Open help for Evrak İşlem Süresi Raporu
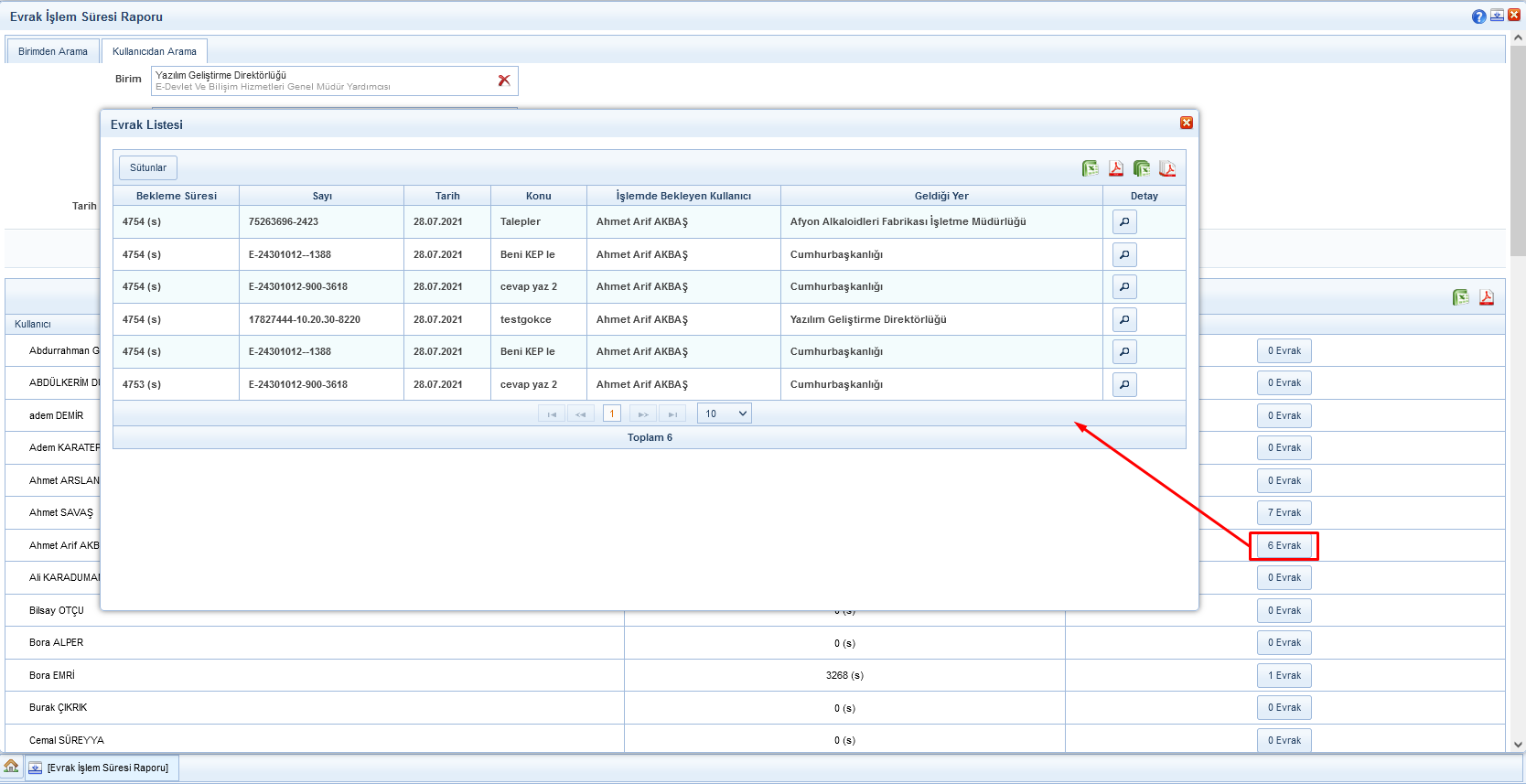Viewport: 1526px width, 784px height. [1478, 16]
